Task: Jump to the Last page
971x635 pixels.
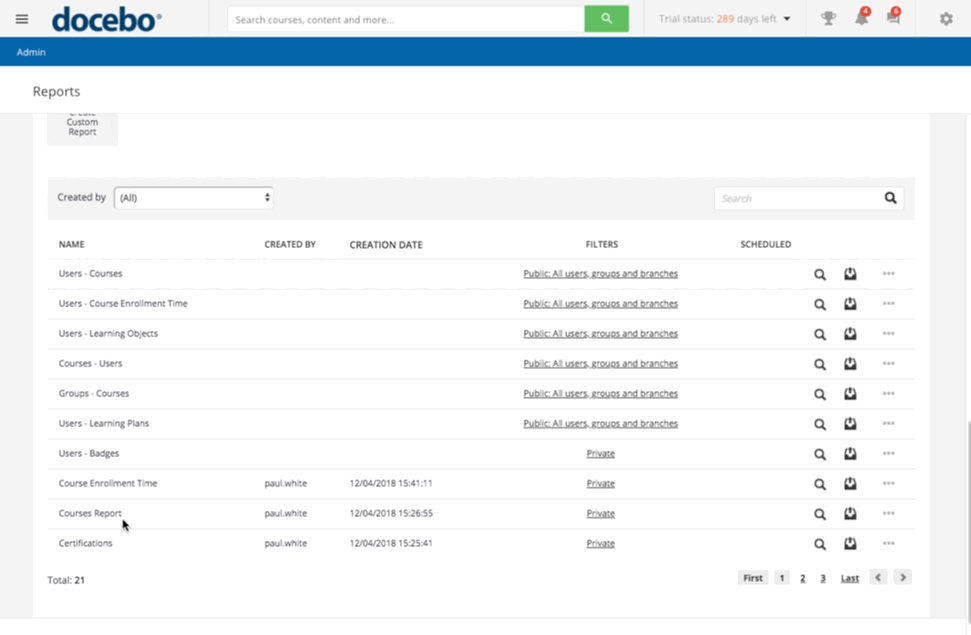Action: pos(849,578)
